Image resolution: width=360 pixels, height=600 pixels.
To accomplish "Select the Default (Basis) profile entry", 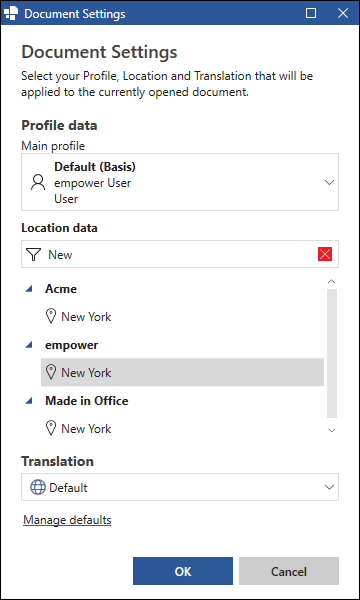I will 180,182.
